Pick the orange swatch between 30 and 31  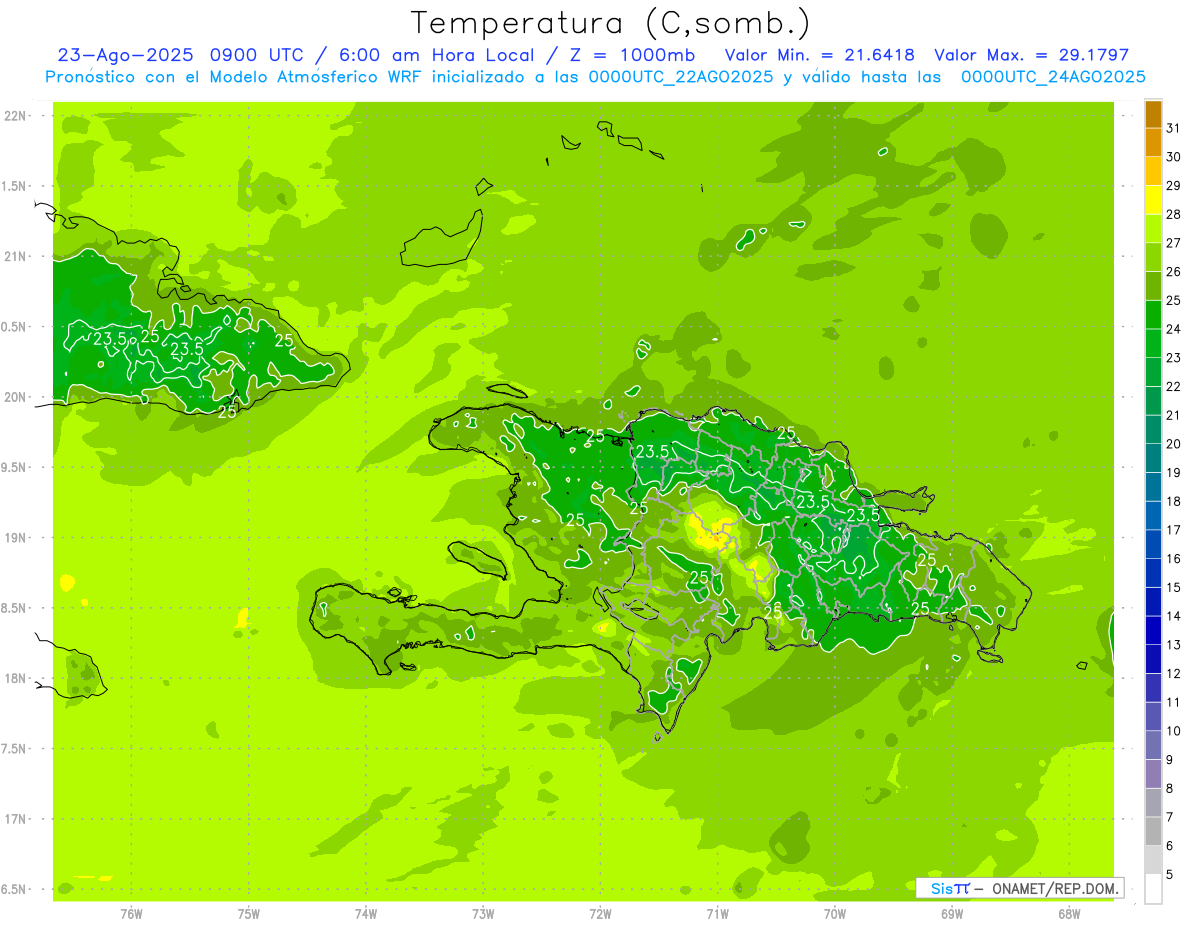[1153, 142]
